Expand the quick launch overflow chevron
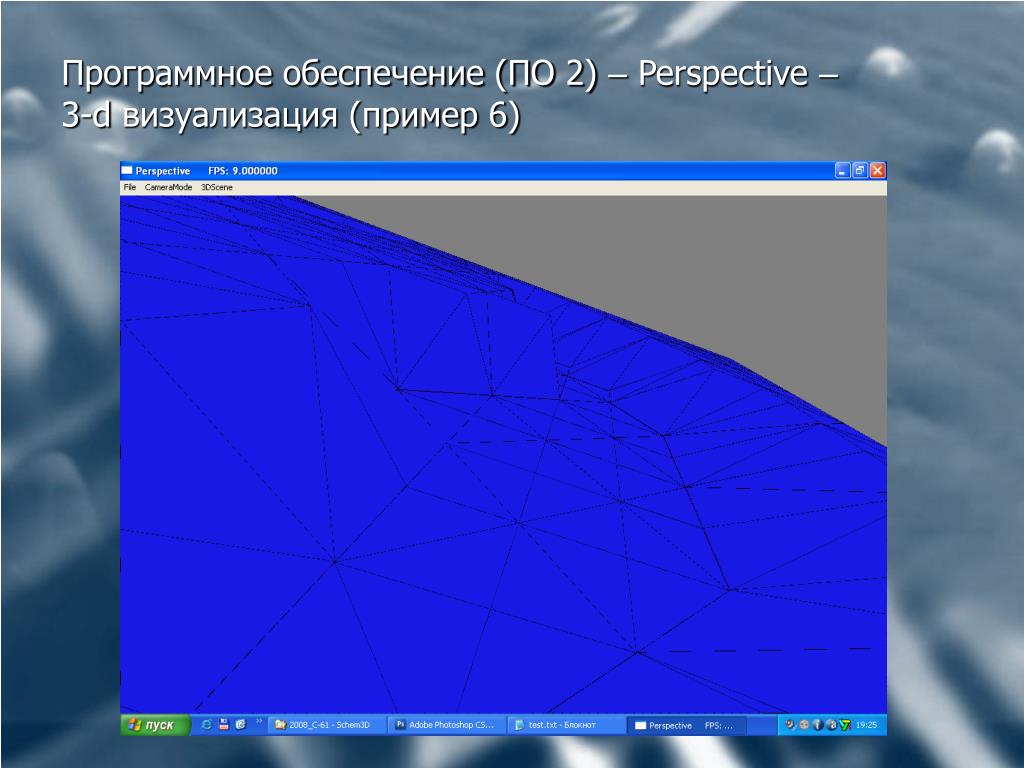This screenshot has width=1024, height=768. click(259, 720)
